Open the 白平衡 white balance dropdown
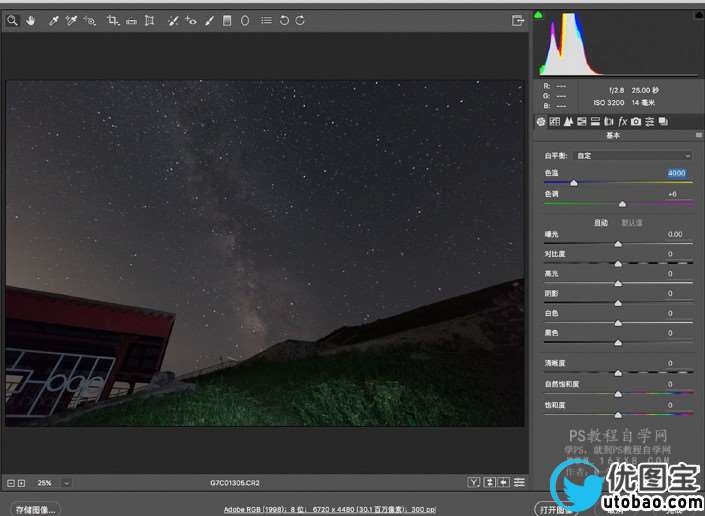 click(633, 156)
